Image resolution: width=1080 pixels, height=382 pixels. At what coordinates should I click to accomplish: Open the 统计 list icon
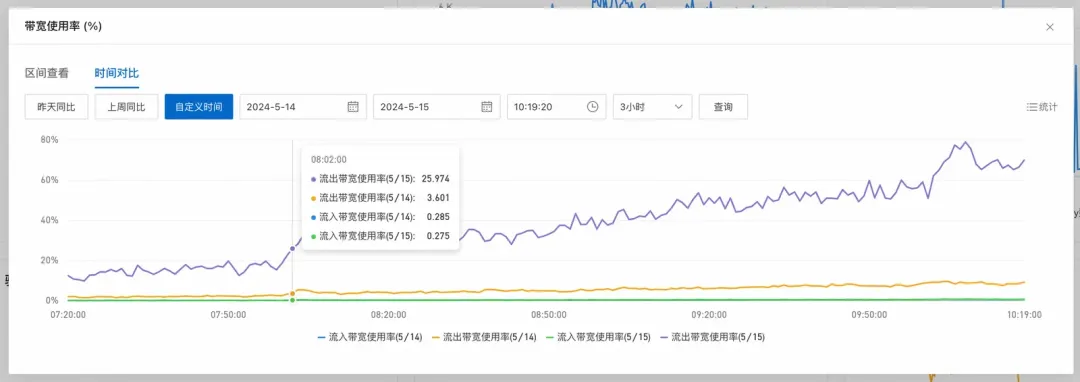[1032, 107]
